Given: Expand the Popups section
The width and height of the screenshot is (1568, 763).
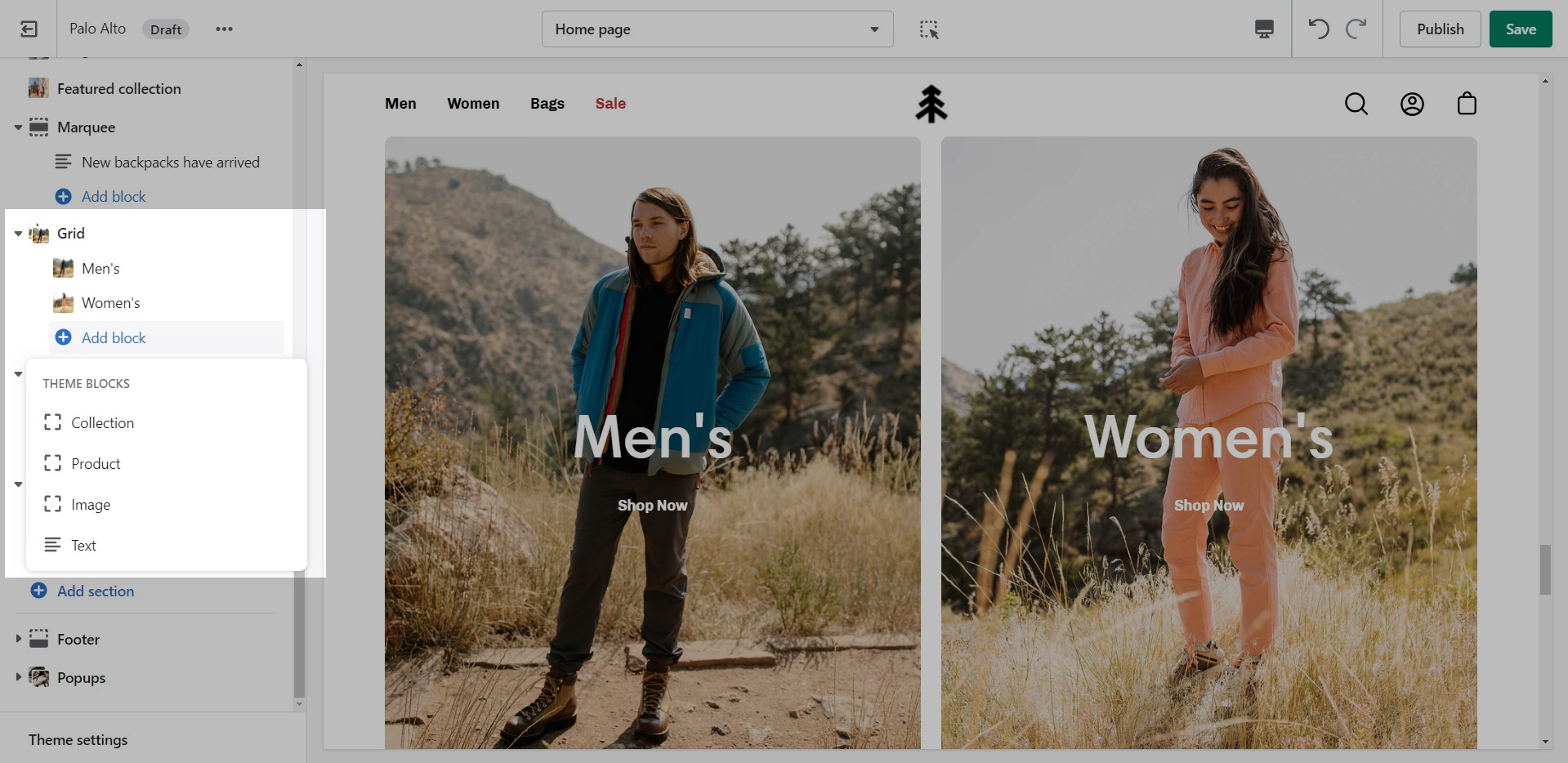Looking at the screenshot, I should point(18,677).
